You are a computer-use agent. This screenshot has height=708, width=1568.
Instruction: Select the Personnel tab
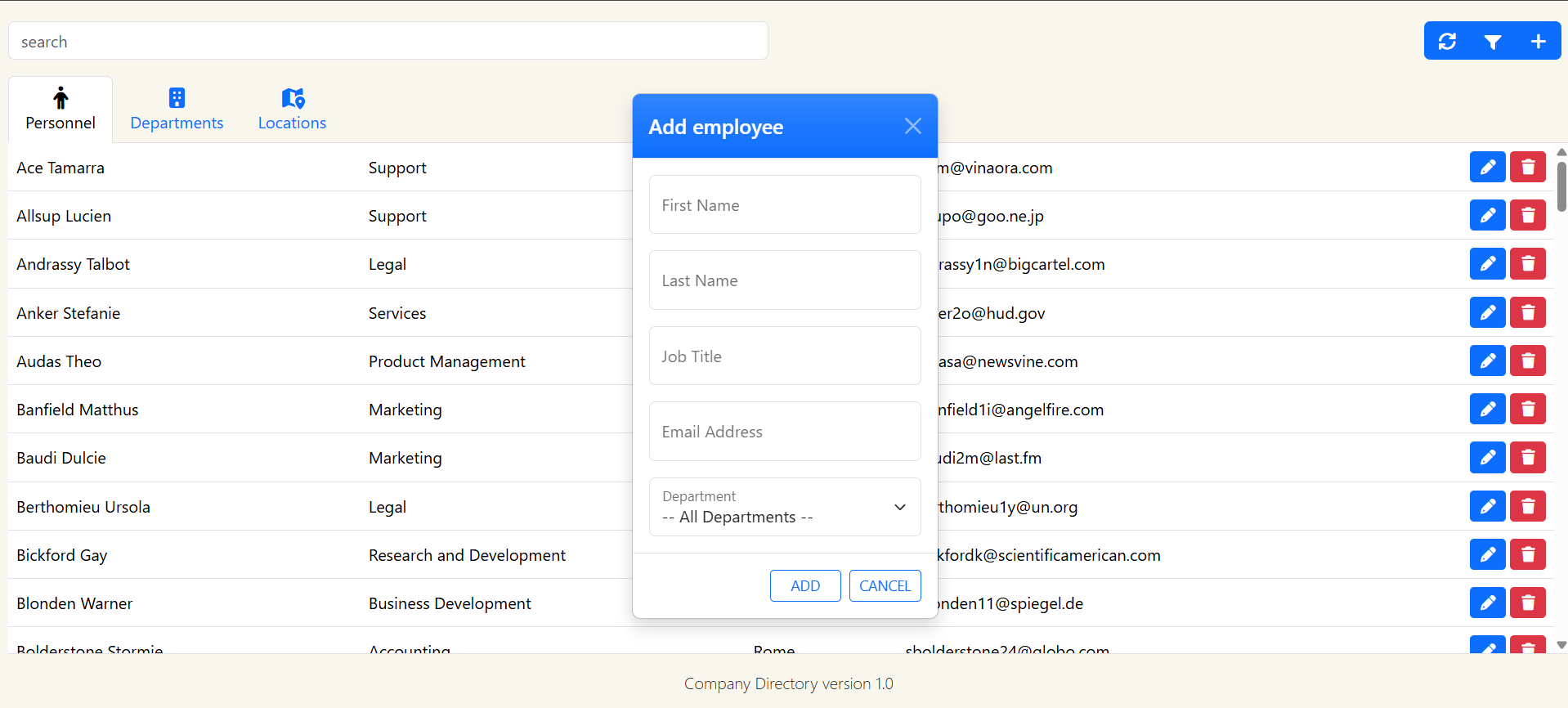pyautogui.click(x=60, y=110)
